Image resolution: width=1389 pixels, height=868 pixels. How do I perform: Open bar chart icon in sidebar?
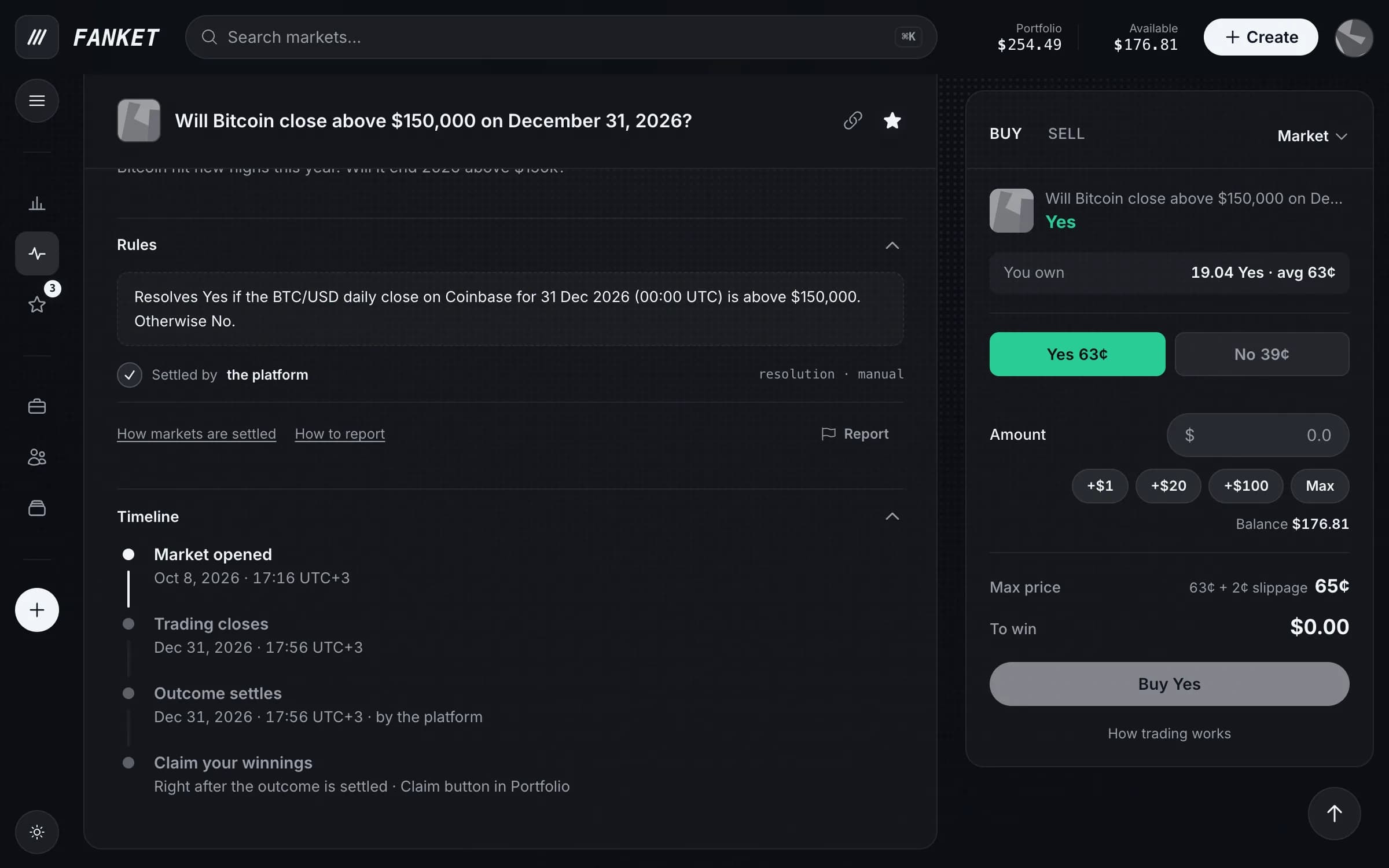click(x=37, y=203)
